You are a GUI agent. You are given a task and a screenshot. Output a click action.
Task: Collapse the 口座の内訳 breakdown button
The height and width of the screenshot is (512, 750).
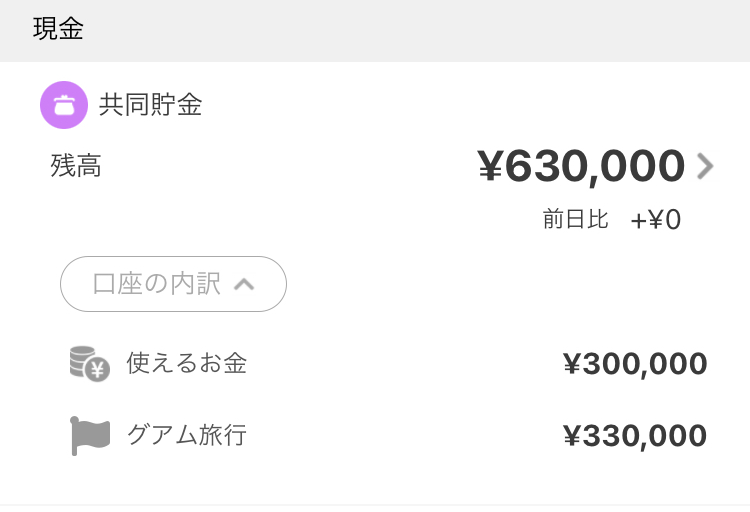[x=173, y=284]
